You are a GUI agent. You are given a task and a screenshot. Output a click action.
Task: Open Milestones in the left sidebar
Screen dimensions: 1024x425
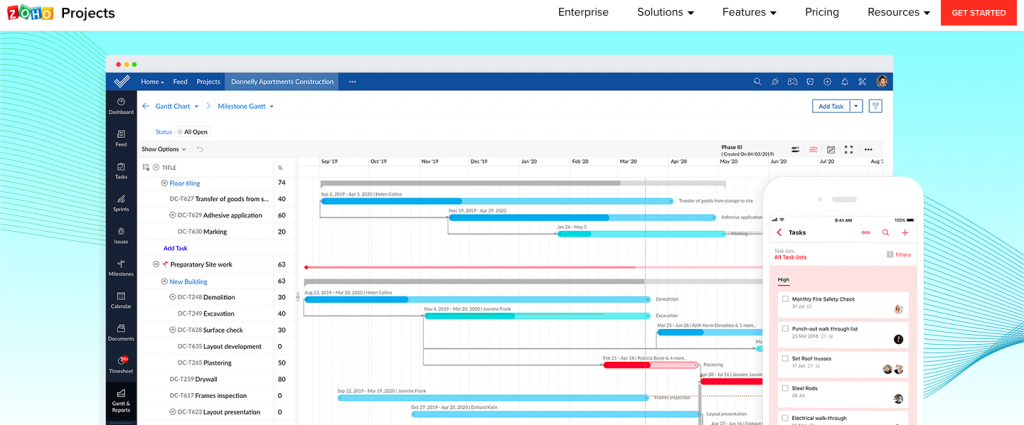tap(121, 268)
